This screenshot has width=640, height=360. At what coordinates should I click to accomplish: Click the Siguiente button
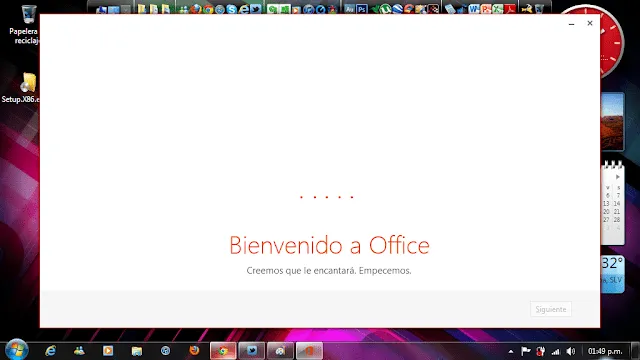551,309
